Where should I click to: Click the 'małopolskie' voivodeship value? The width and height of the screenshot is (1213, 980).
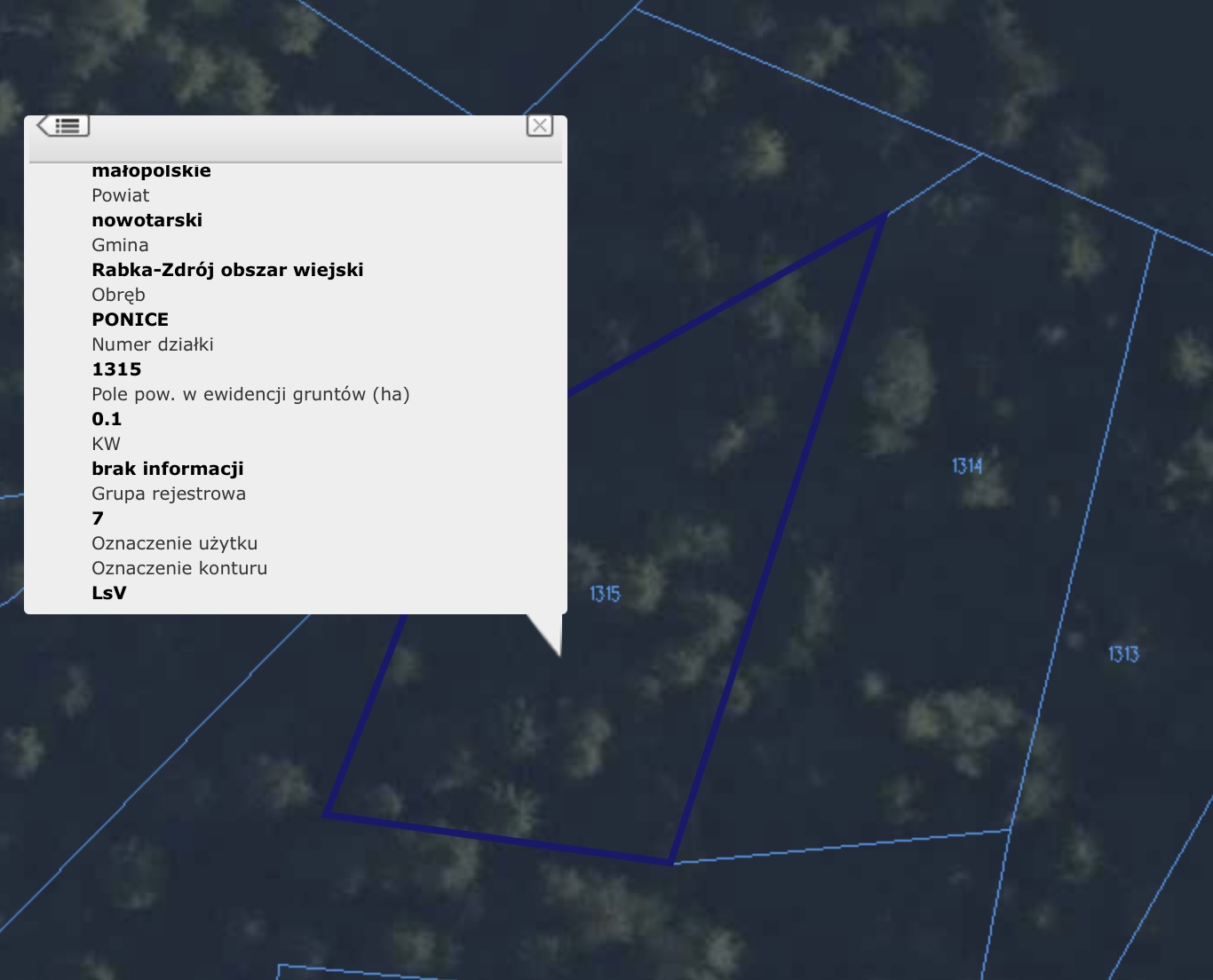click(x=151, y=171)
